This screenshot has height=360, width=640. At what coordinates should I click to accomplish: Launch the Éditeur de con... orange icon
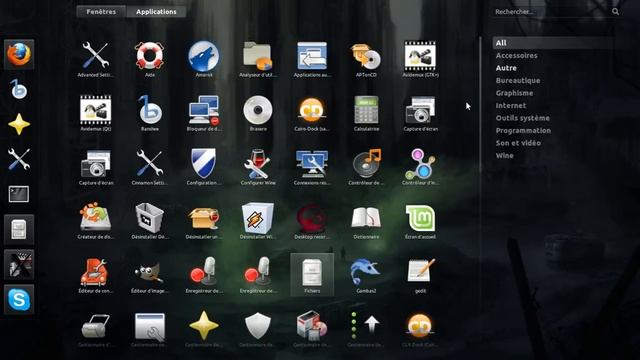pos(95,275)
